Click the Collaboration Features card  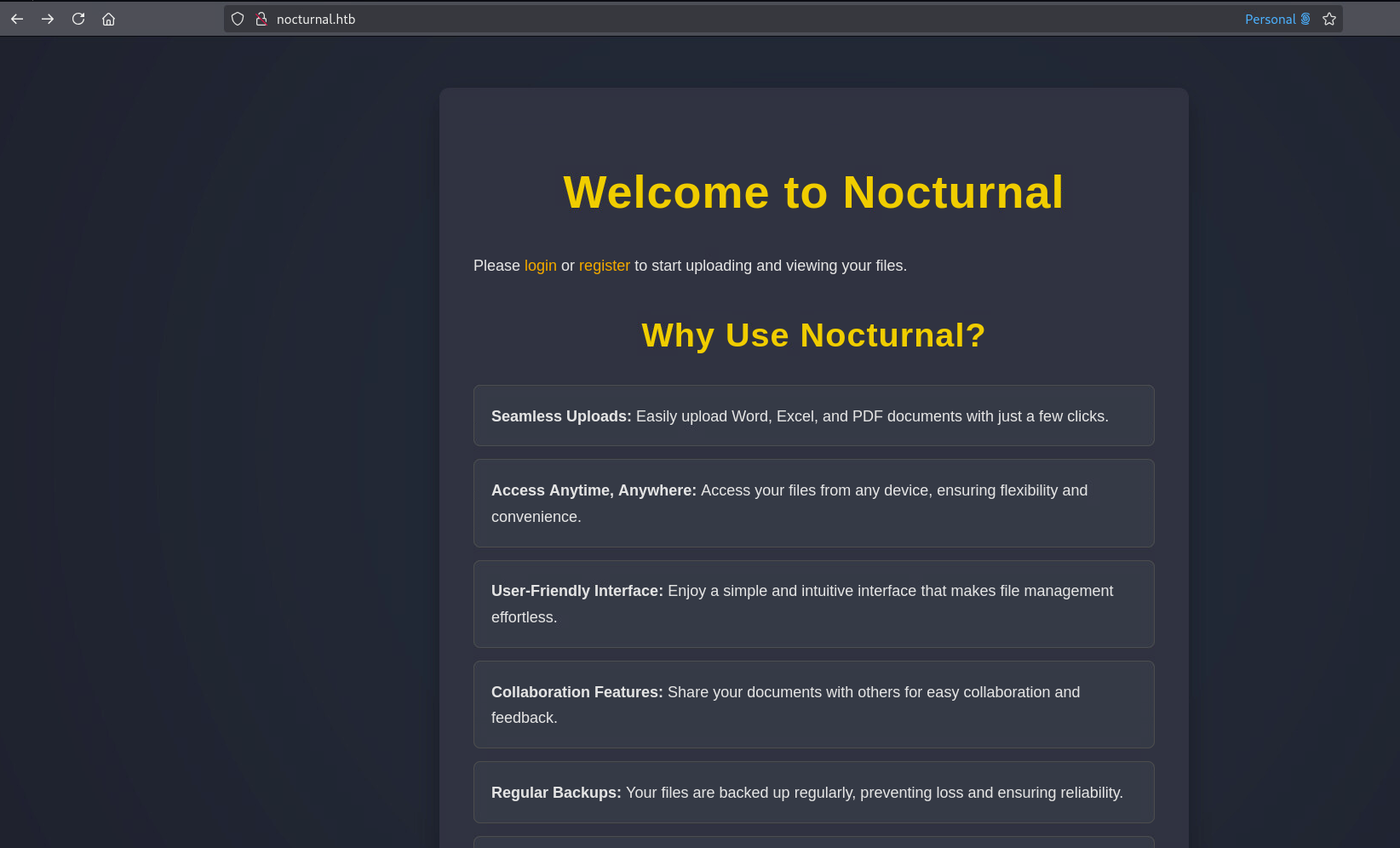tap(813, 705)
